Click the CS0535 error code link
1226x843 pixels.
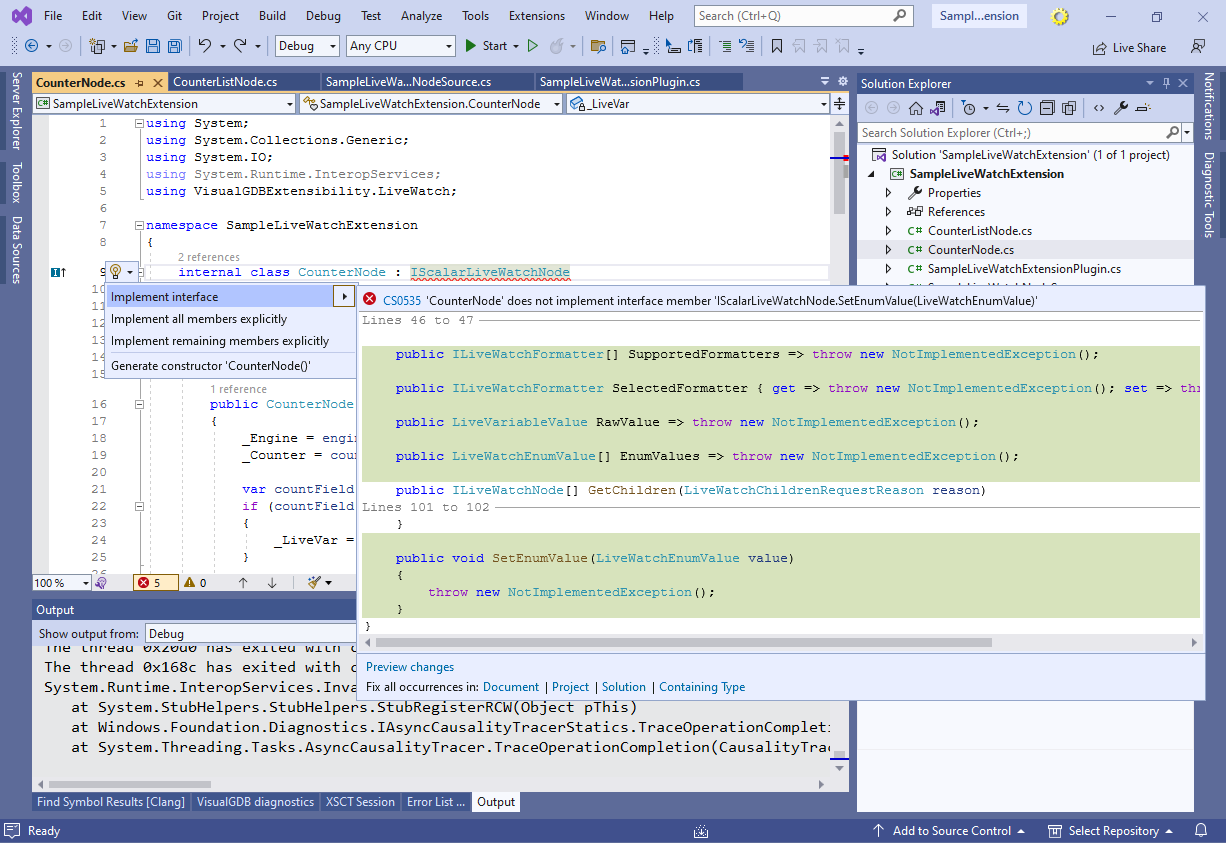click(402, 300)
